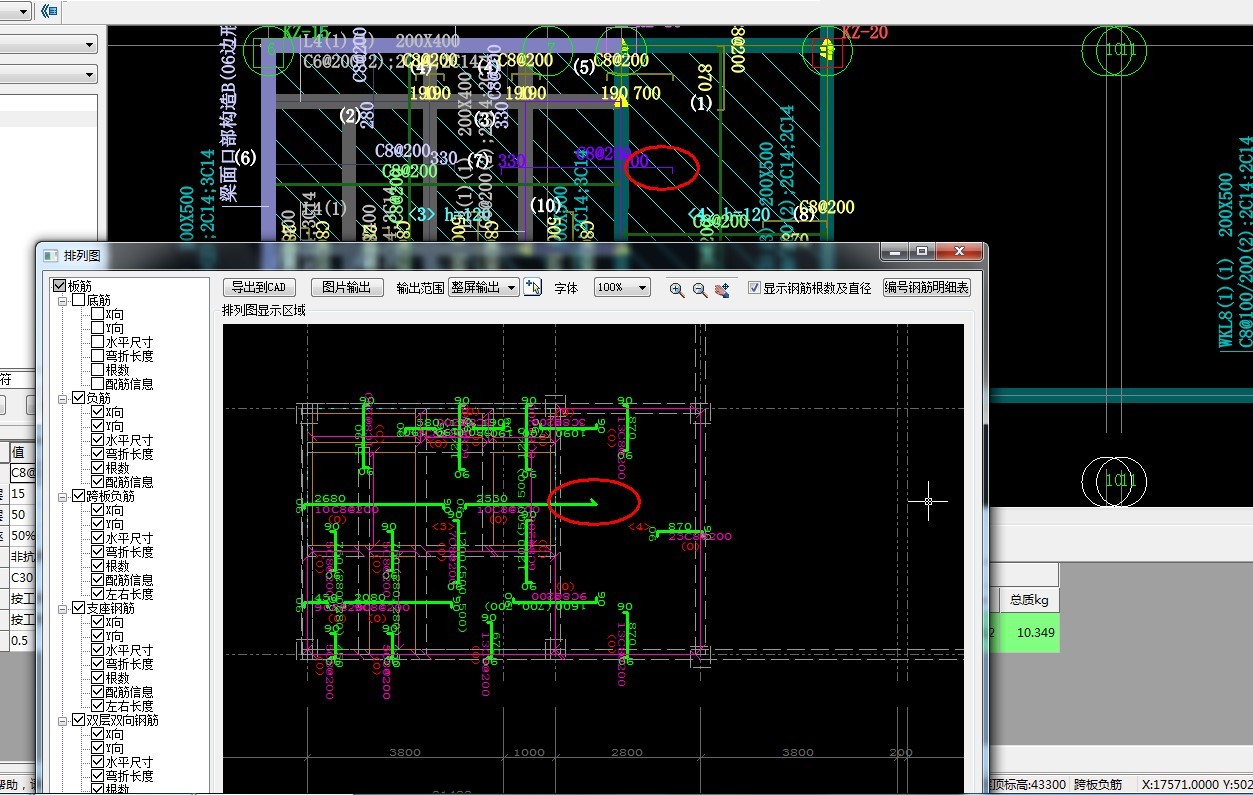Uncheck the 跨板负筋 checkbox
1253x795 pixels.
[79, 496]
